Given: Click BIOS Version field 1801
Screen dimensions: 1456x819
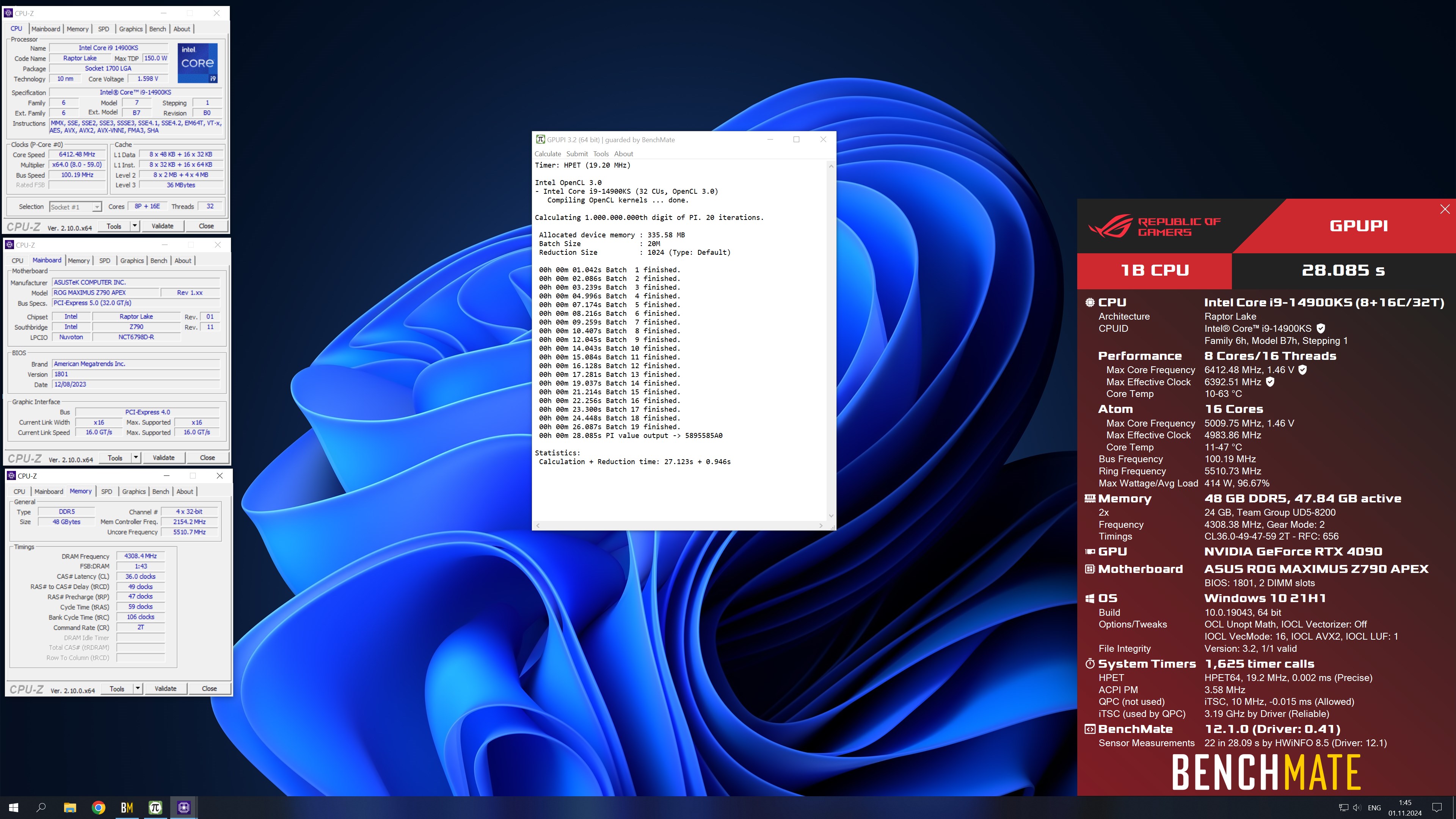Looking at the screenshot, I should [136, 374].
